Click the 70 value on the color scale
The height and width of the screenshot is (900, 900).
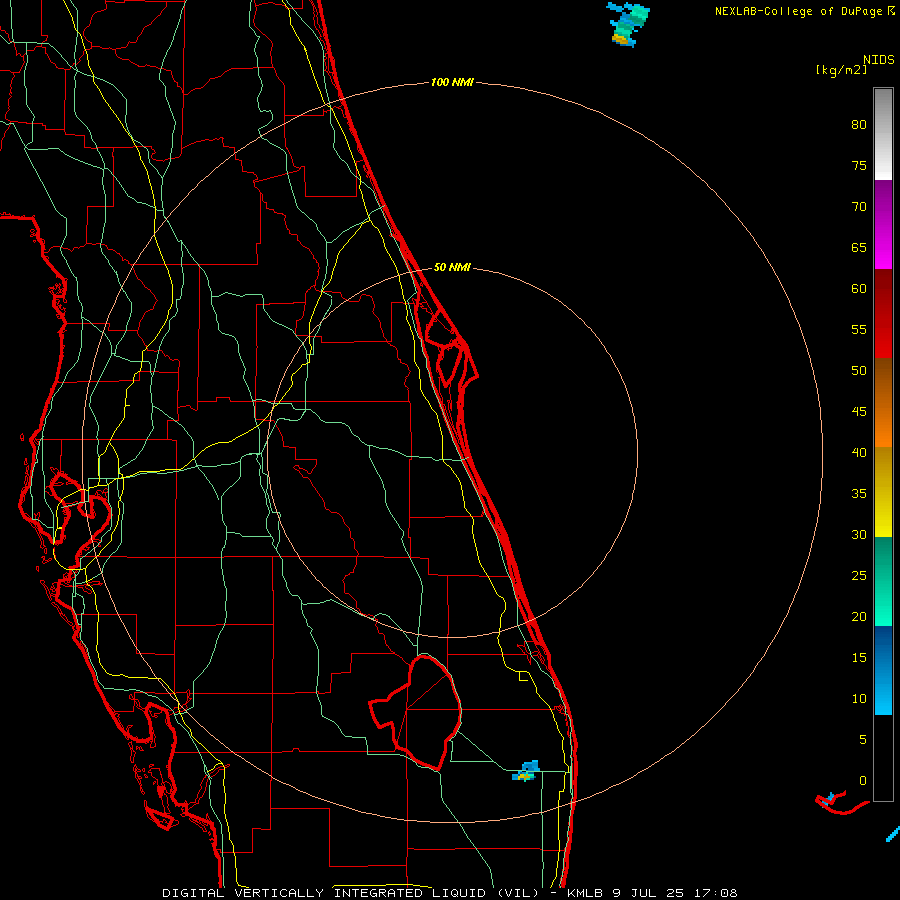(x=859, y=207)
